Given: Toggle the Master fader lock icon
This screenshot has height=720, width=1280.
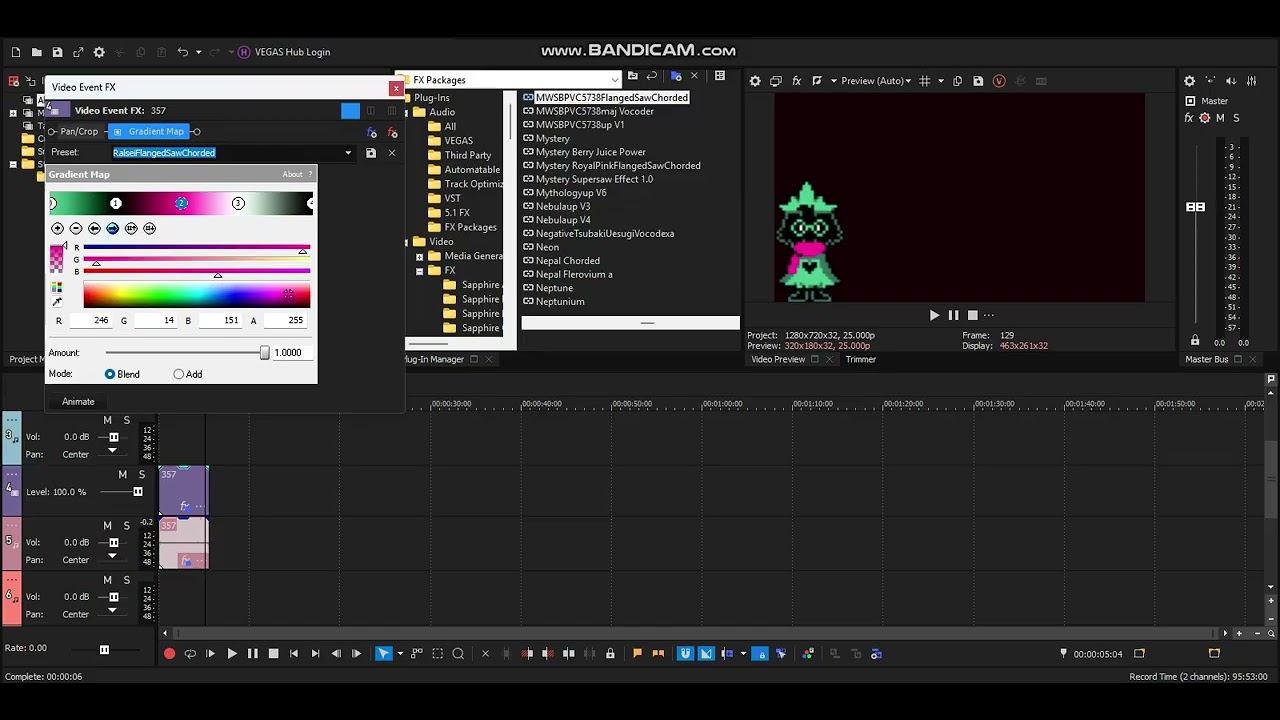Looking at the screenshot, I should pos(1195,341).
